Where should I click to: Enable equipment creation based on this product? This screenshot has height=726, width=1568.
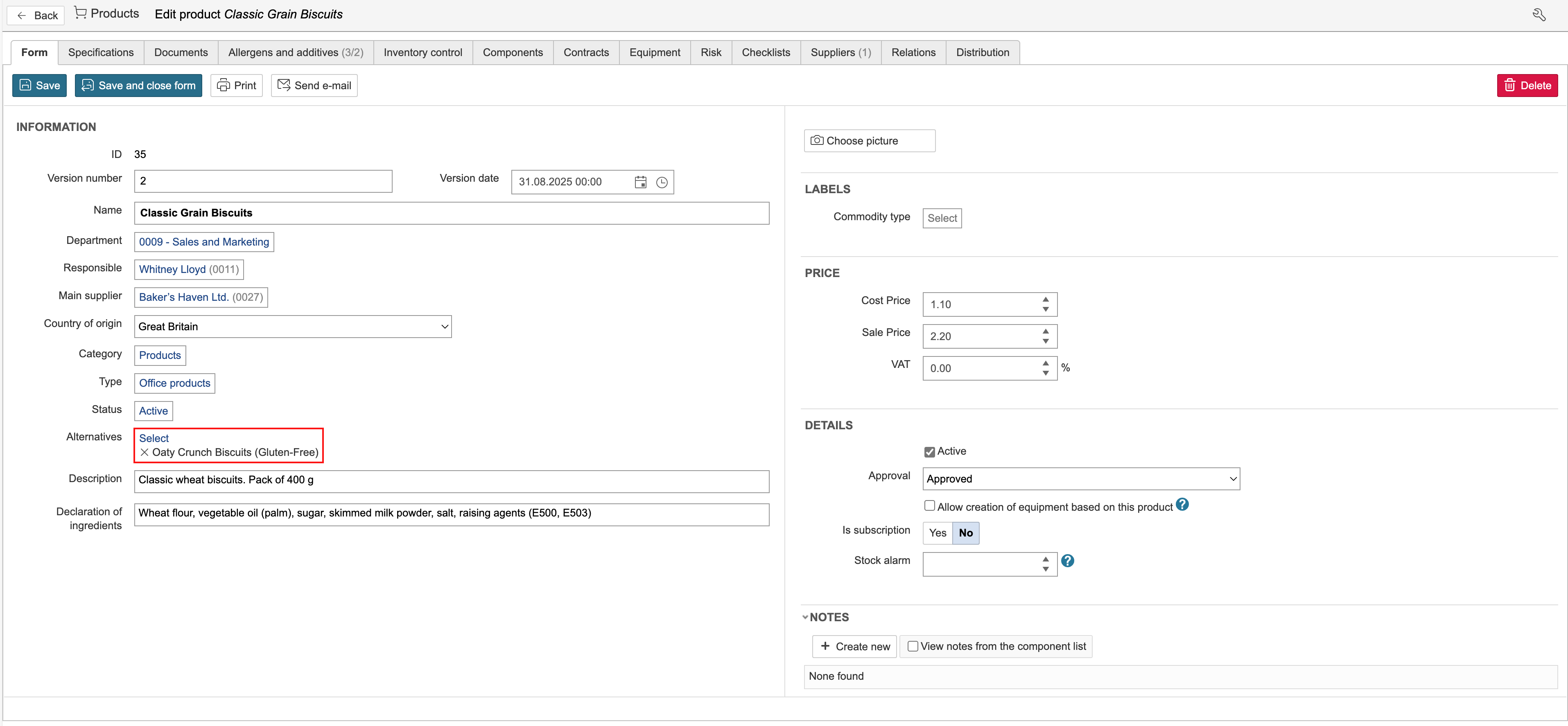[929, 506]
